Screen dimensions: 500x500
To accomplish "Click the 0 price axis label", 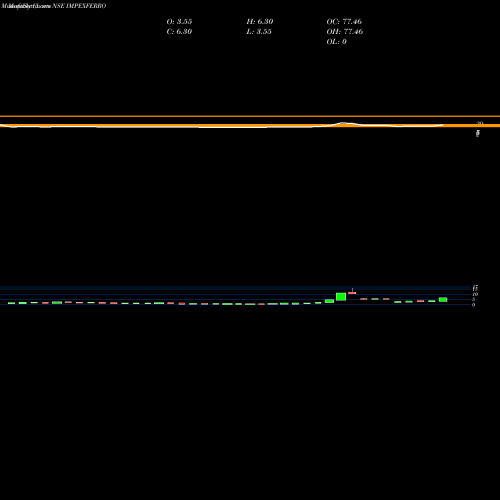I will (473, 304).
